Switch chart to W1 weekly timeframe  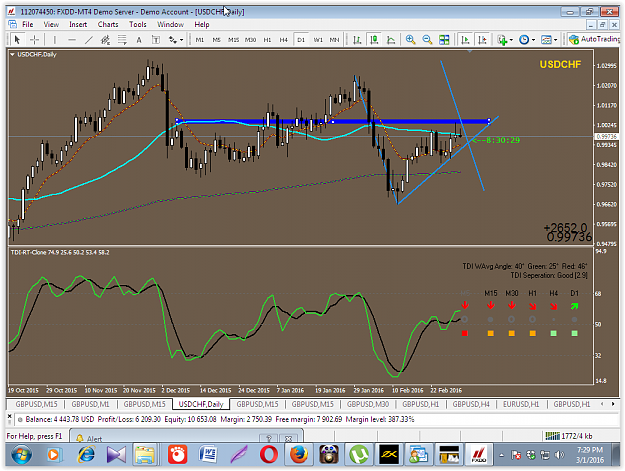tap(318, 40)
